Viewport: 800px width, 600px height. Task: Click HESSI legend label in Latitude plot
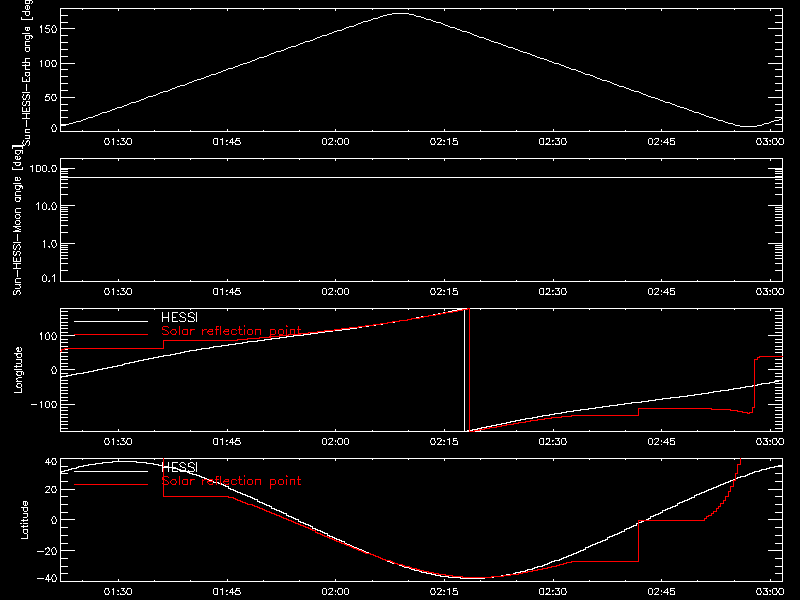point(179,467)
